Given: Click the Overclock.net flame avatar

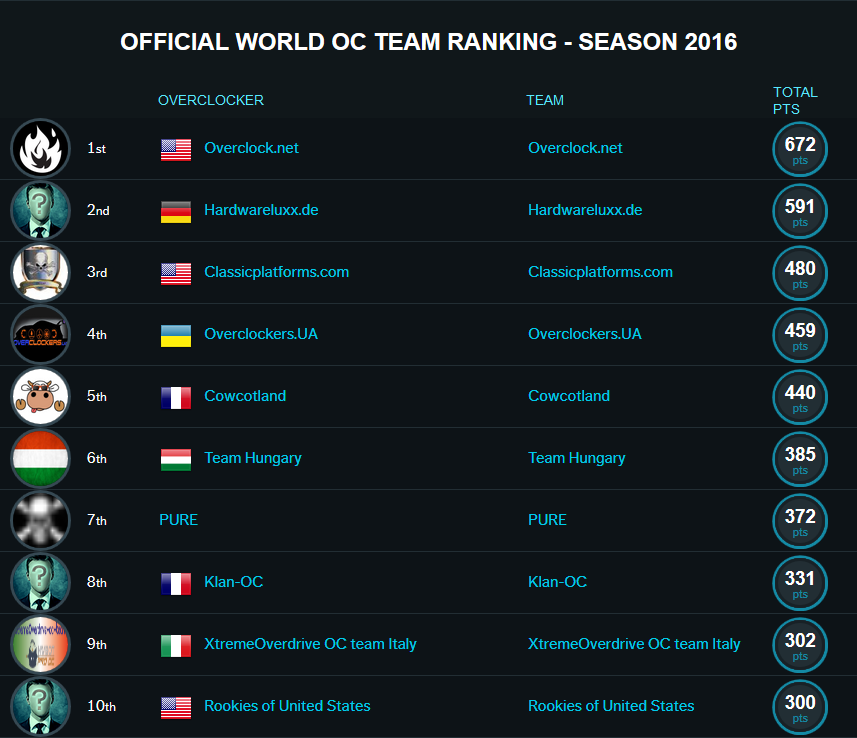Looking at the screenshot, I should [40, 148].
